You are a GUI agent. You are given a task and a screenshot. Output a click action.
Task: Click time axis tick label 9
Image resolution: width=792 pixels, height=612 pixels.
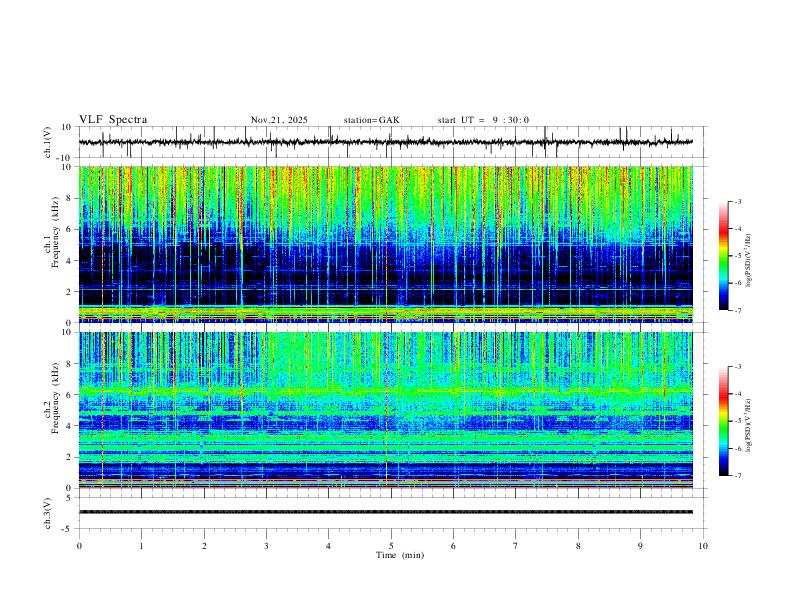click(x=640, y=546)
